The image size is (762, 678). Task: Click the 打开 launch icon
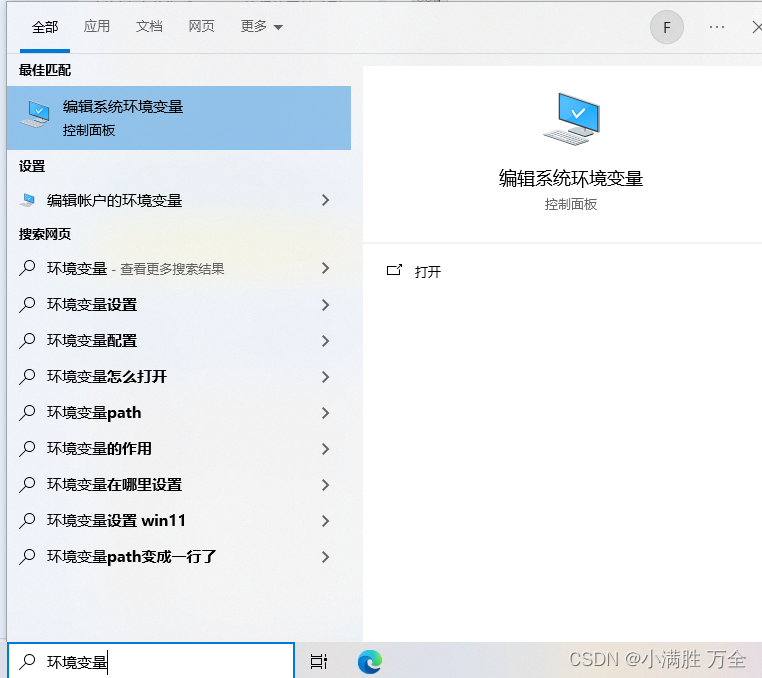(394, 270)
